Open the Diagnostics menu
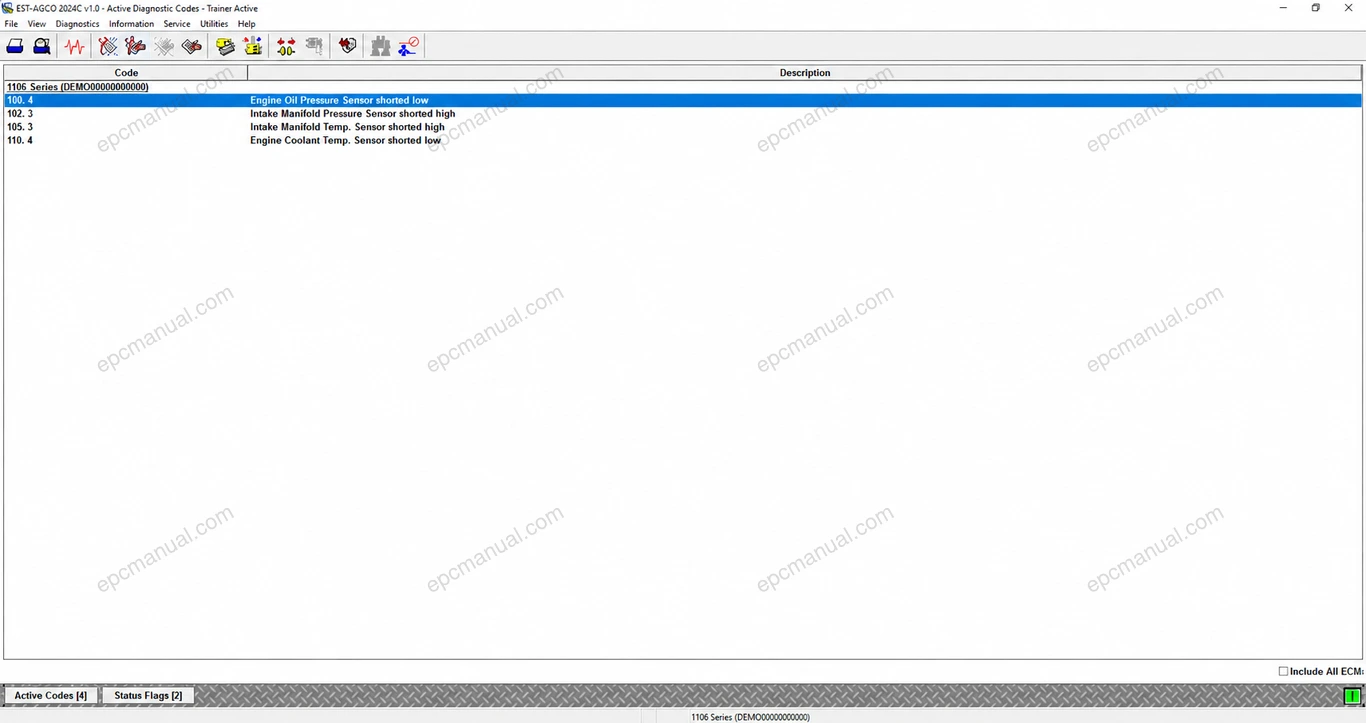 pyautogui.click(x=78, y=24)
